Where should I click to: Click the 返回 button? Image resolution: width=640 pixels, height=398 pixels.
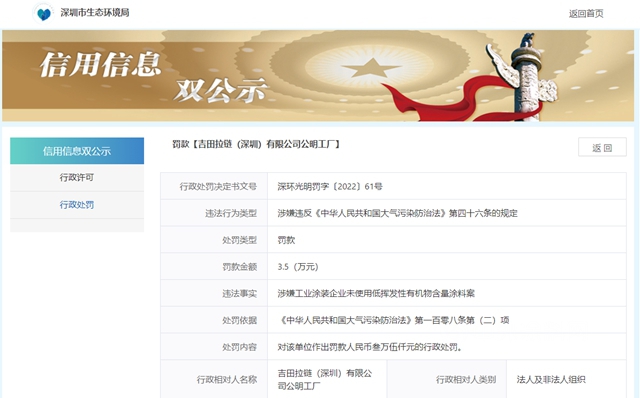602,147
